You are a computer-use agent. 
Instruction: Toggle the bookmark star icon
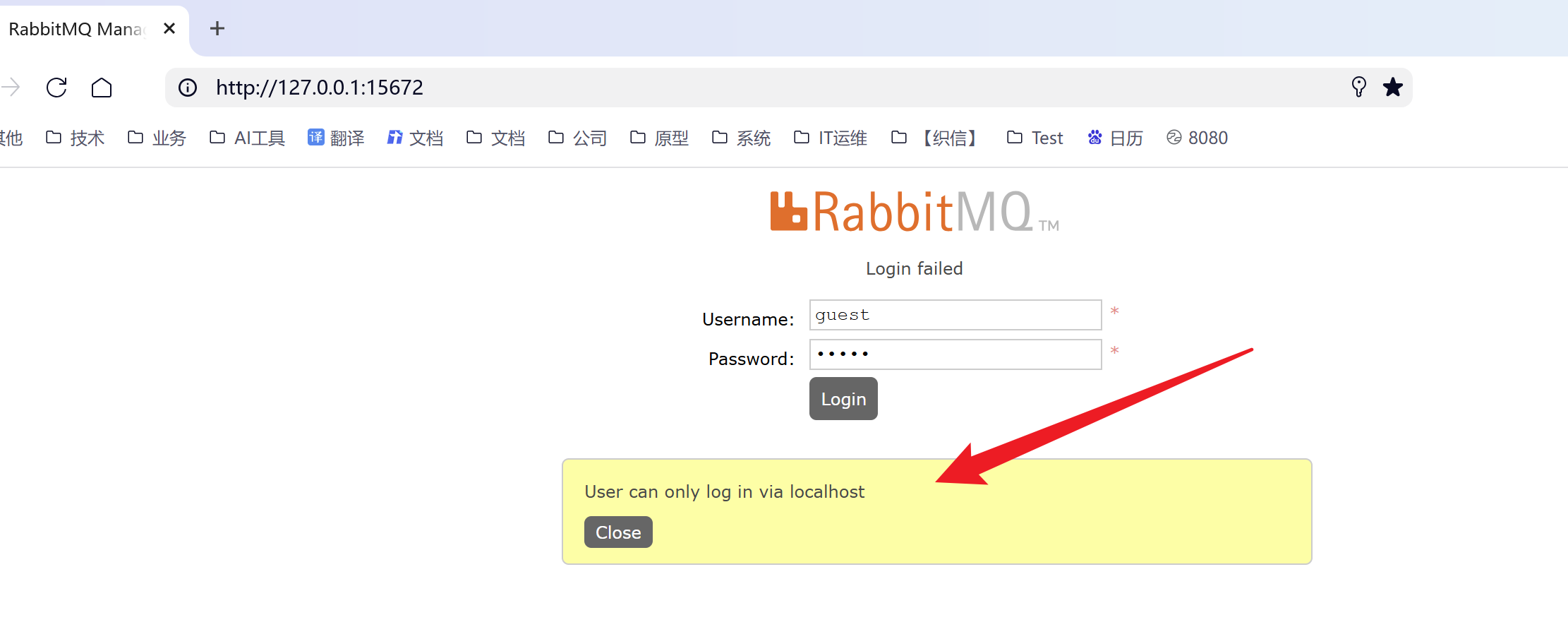pyautogui.click(x=1393, y=88)
